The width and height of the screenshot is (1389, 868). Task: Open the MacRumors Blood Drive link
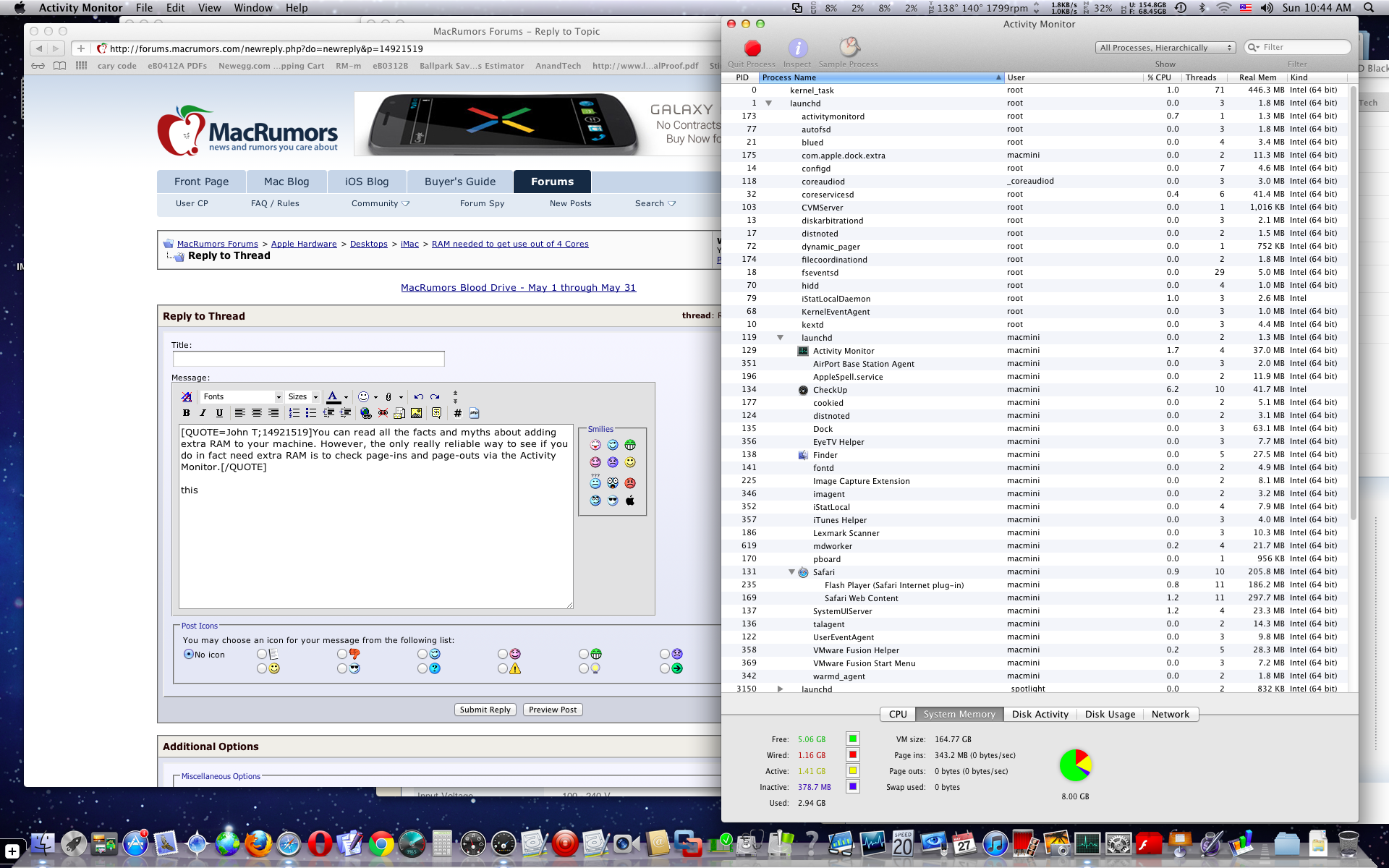tap(518, 287)
